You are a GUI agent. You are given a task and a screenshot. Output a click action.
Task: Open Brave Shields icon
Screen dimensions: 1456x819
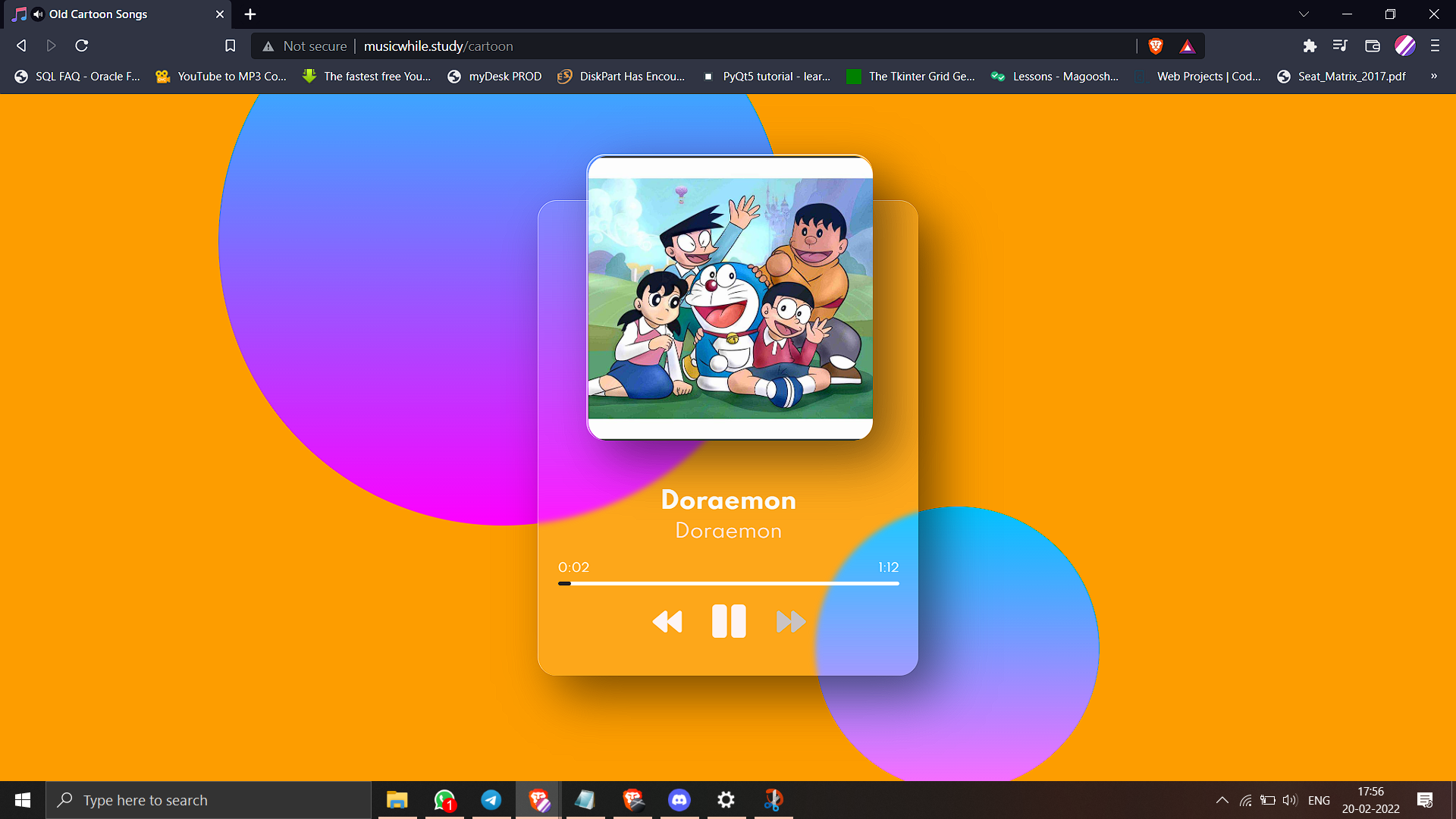coord(1156,46)
